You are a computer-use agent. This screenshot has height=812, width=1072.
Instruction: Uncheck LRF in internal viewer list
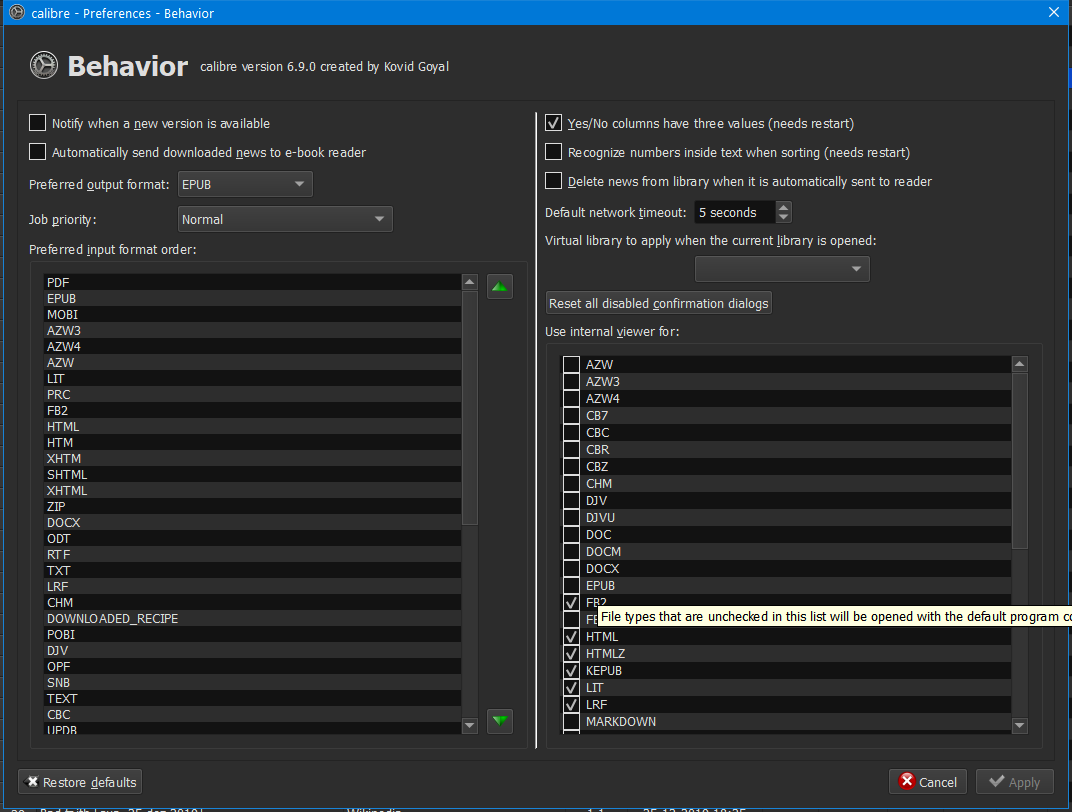(x=572, y=704)
